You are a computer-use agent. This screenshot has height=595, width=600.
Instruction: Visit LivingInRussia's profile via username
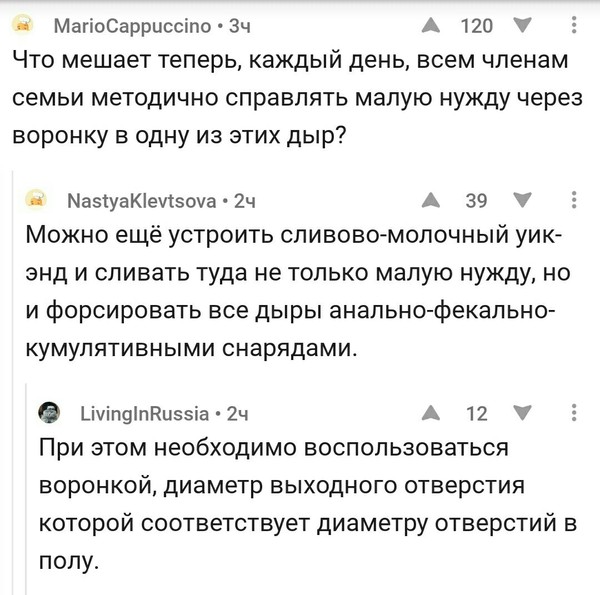coord(144,413)
